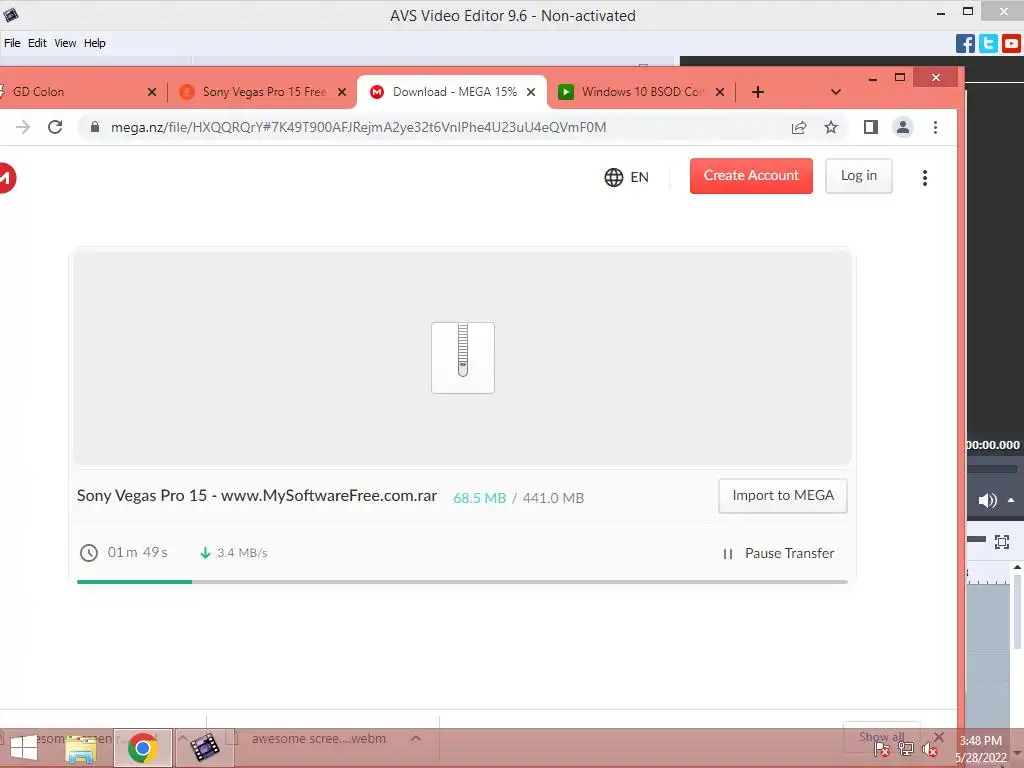This screenshot has width=1024, height=768.
Task: Click the 68.5 MB downloaded size text
Action: click(x=479, y=498)
